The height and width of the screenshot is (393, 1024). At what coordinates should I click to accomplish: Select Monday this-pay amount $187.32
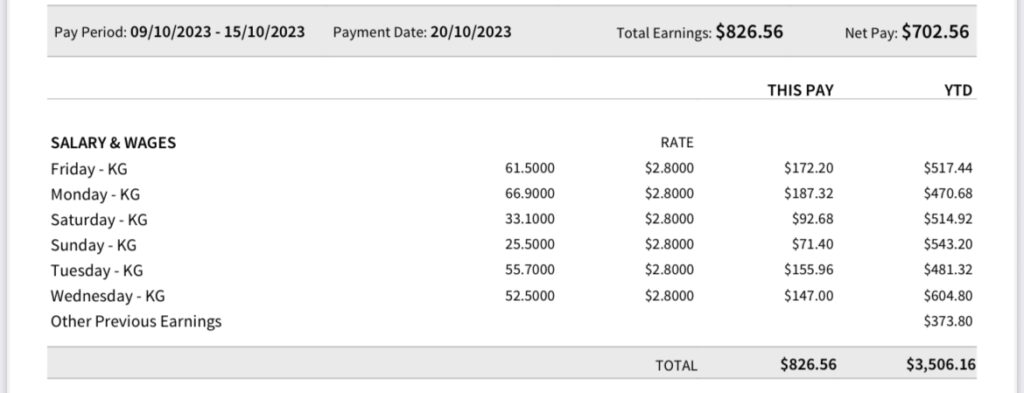tap(809, 194)
